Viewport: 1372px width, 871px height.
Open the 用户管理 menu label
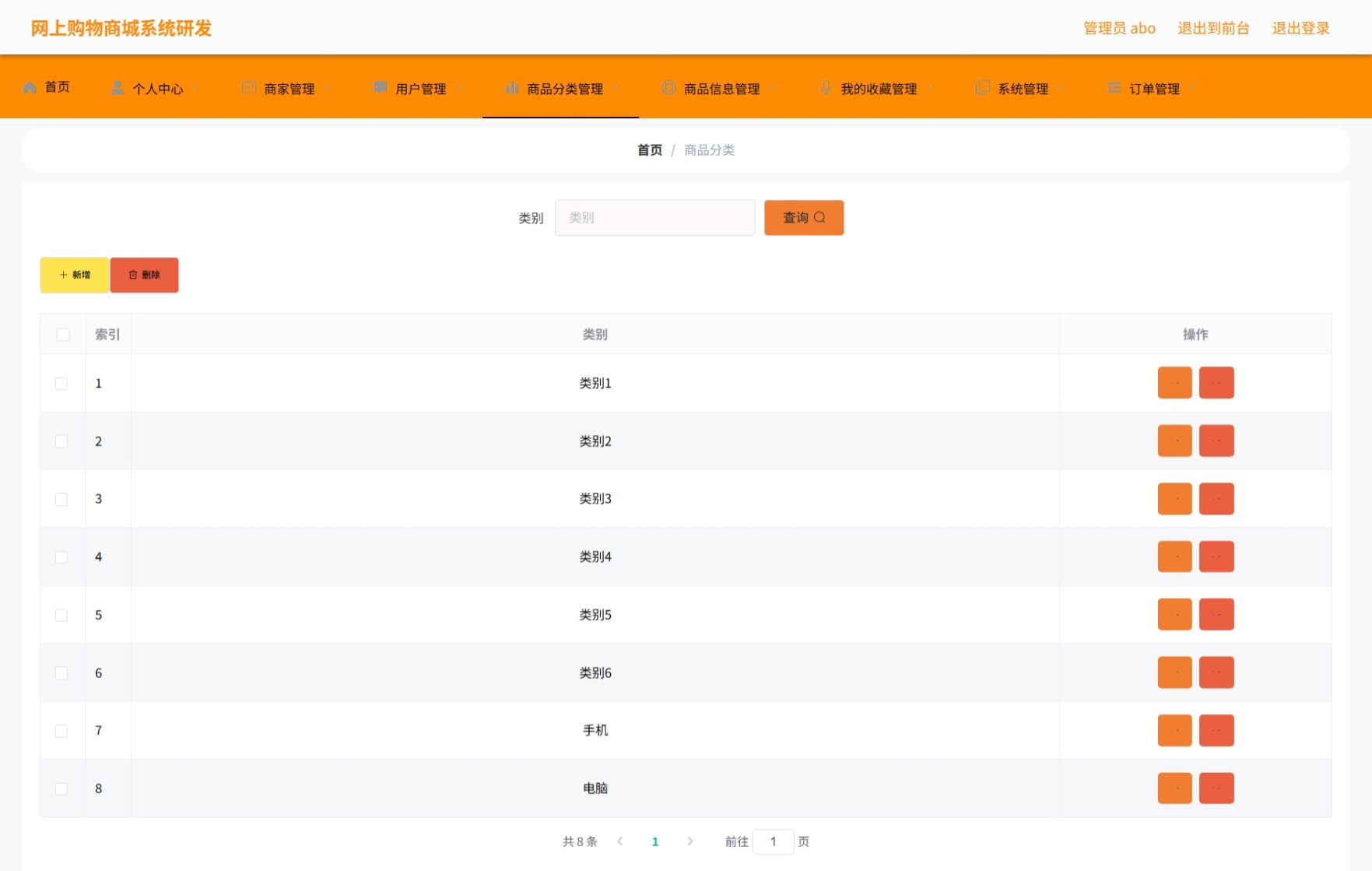pyautogui.click(x=421, y=89)
